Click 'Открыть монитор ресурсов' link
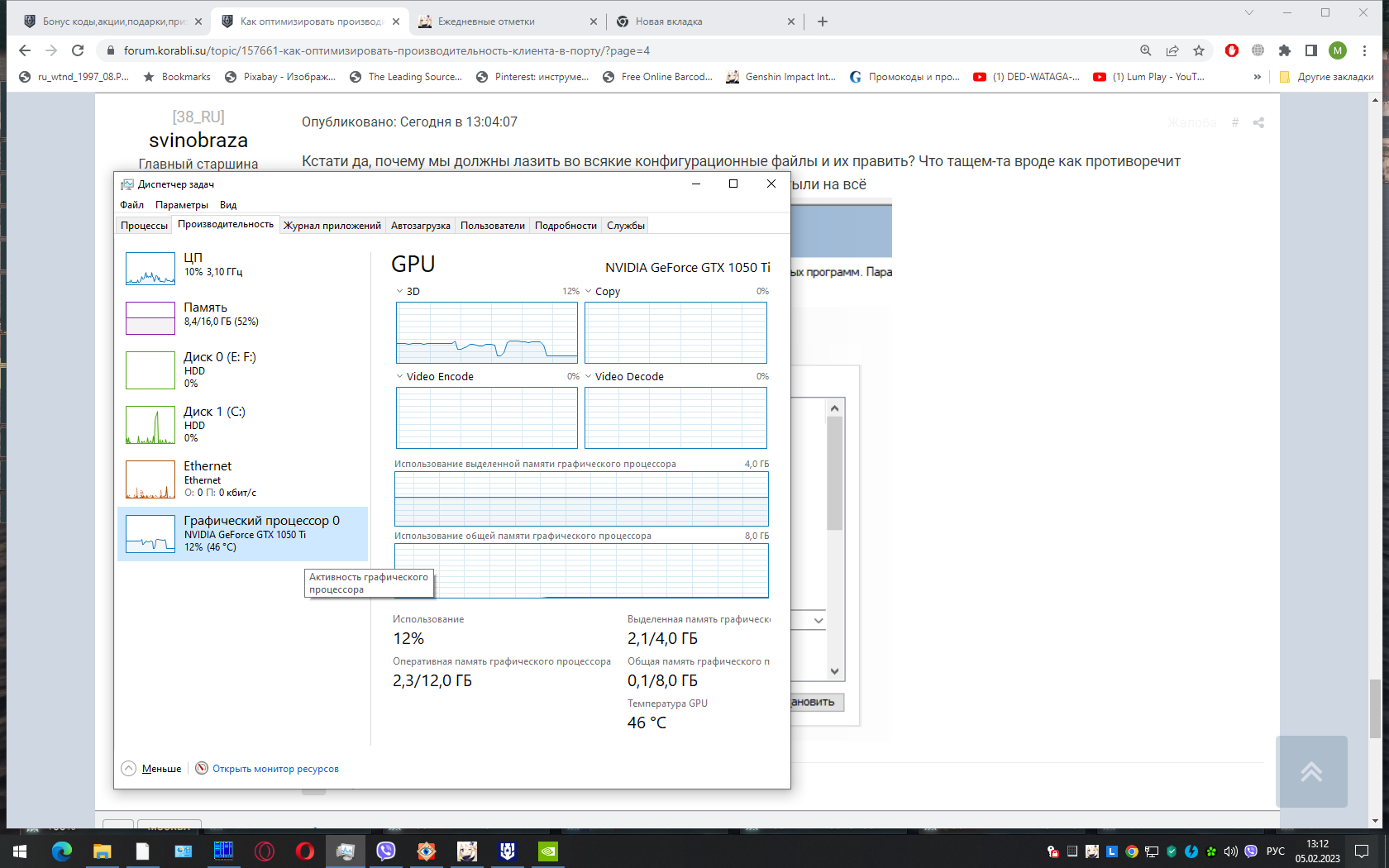Viewport: 1389px width, 868px height. pyautogui.click(x=275, y=769)
